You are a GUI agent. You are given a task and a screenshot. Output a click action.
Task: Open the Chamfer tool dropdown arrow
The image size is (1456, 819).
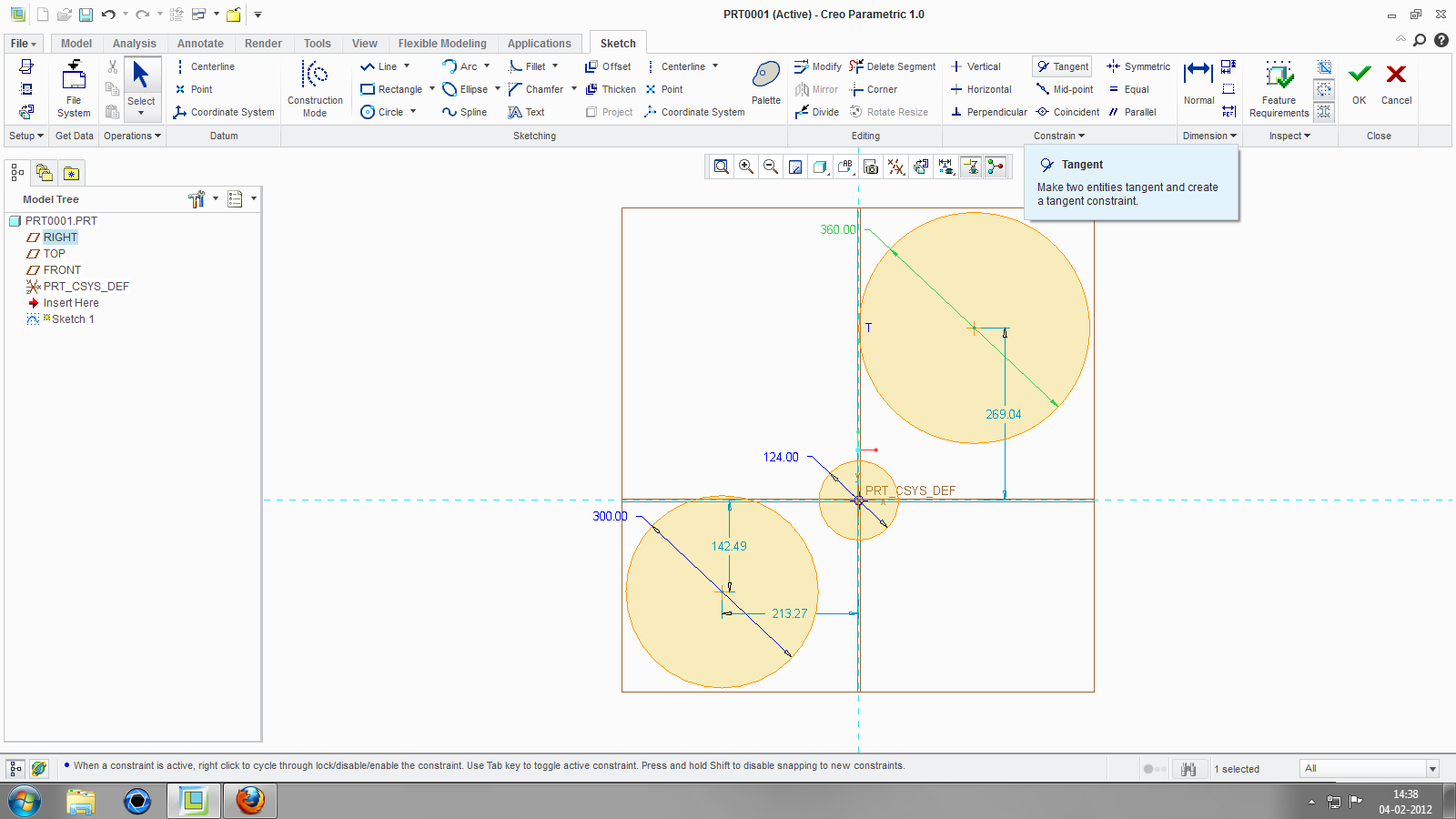(574, 89)
